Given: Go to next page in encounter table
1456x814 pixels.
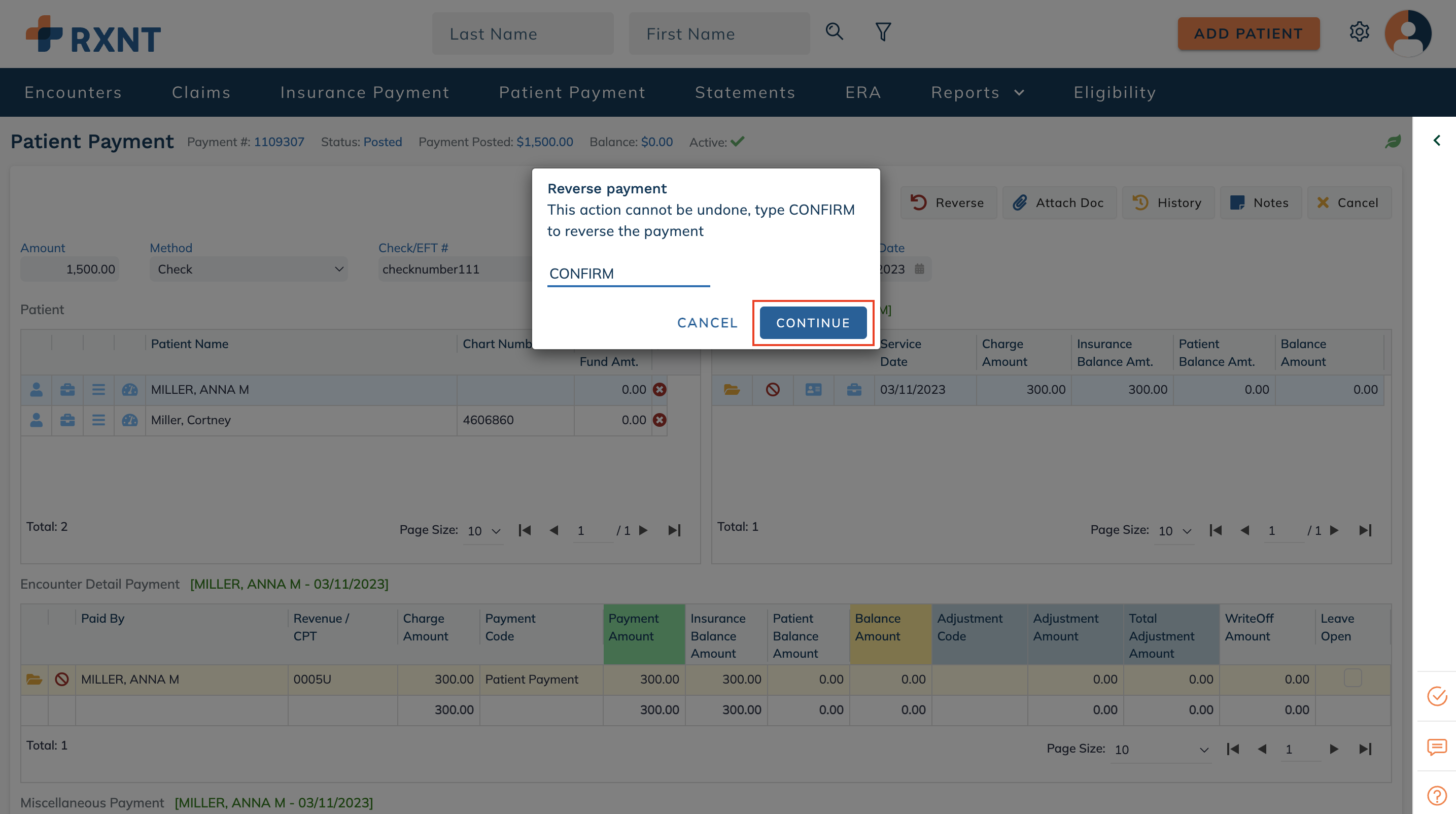Looking at the screenshot, I should click(x=1334, y=530).
